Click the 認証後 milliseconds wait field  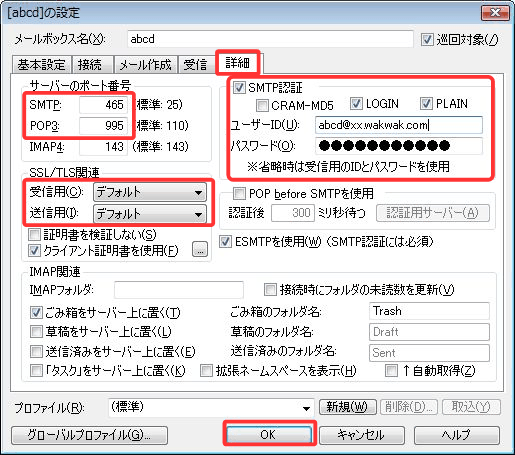pyautogui.click(x=293, y=213)
